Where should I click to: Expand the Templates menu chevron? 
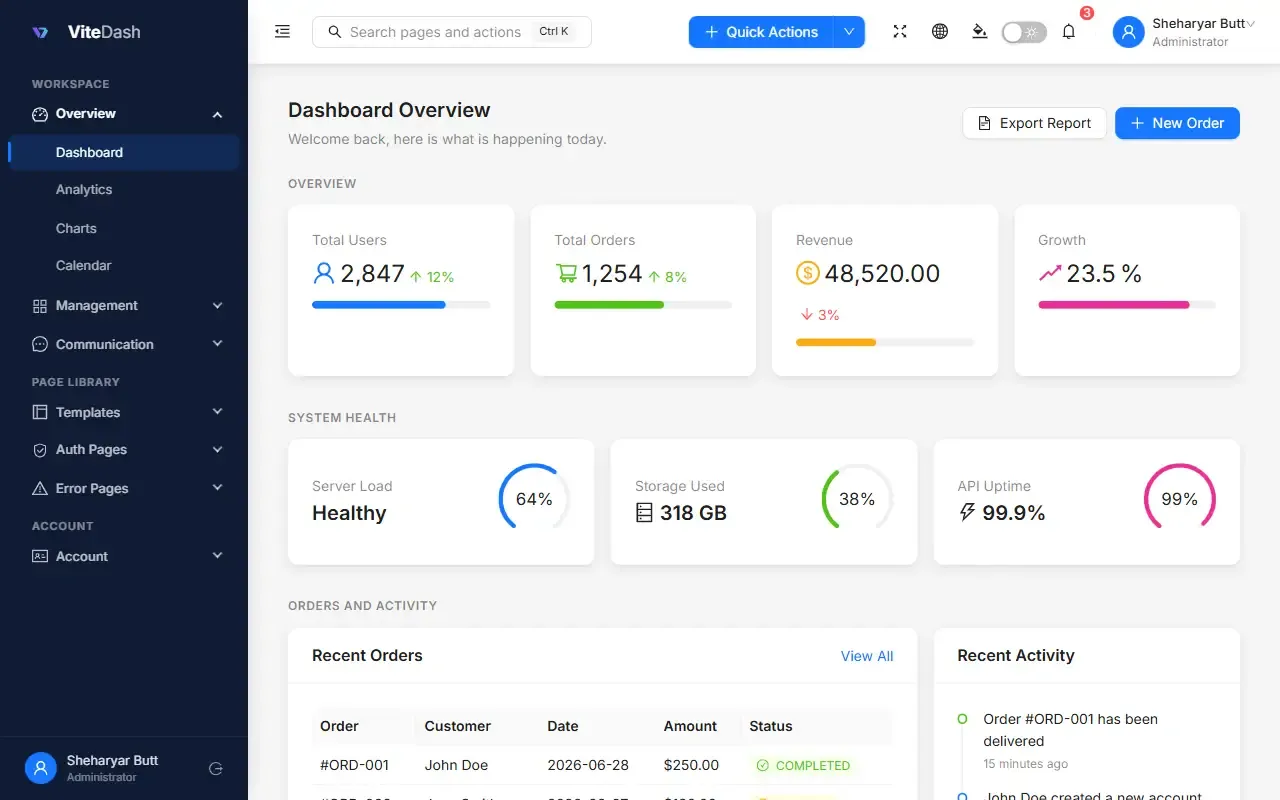point(217,412)
